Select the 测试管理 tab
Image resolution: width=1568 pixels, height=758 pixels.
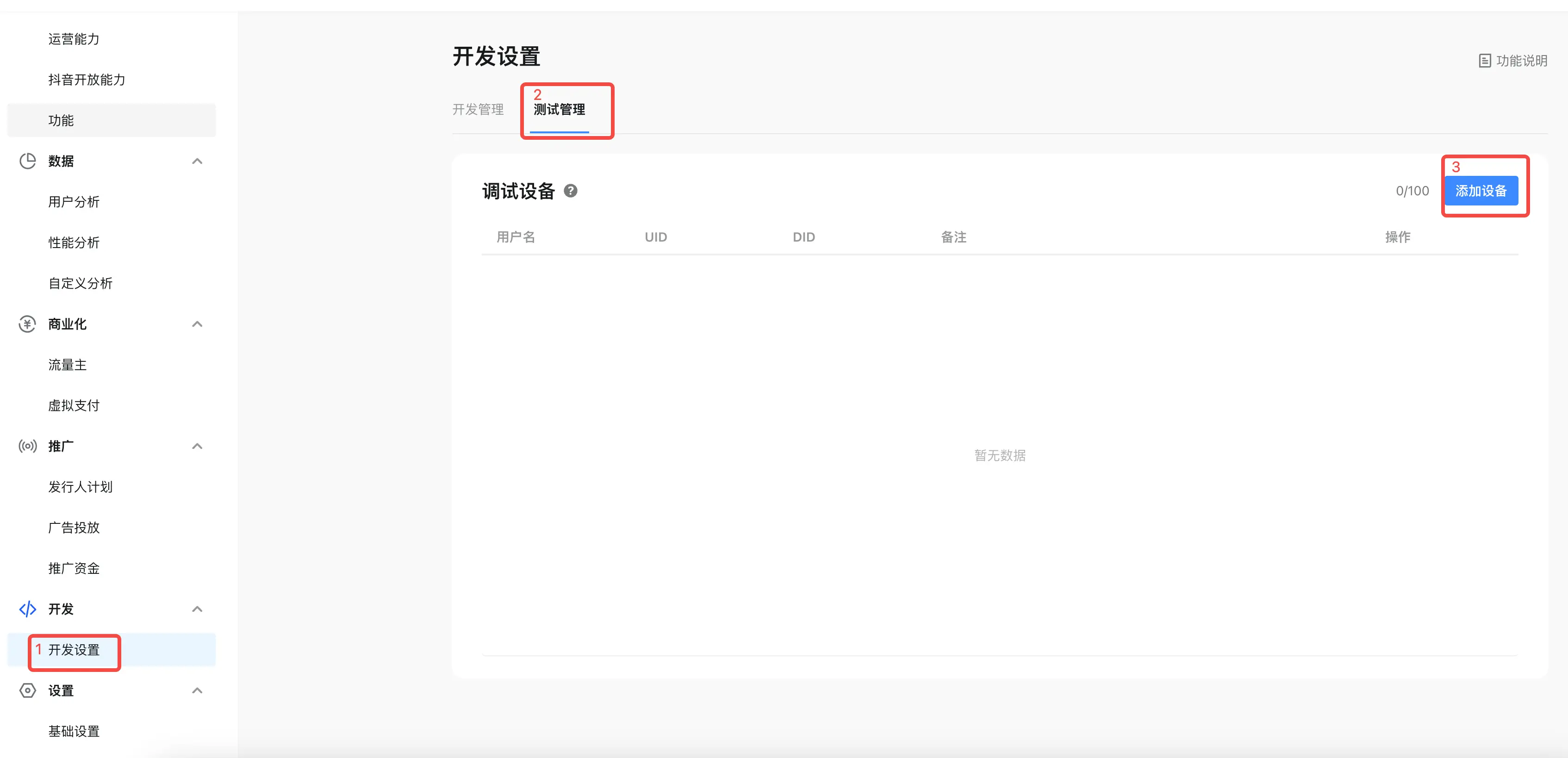560,110
